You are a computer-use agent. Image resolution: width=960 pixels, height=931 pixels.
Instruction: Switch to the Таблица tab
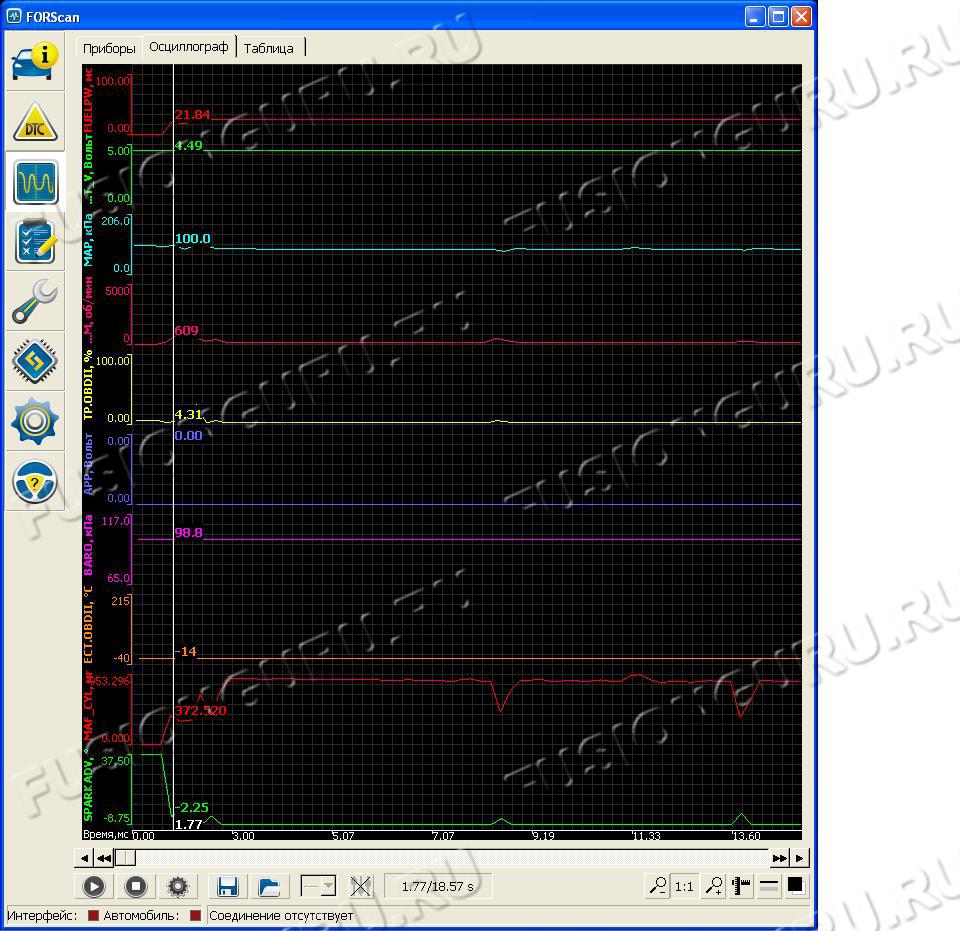pos(269,48)
